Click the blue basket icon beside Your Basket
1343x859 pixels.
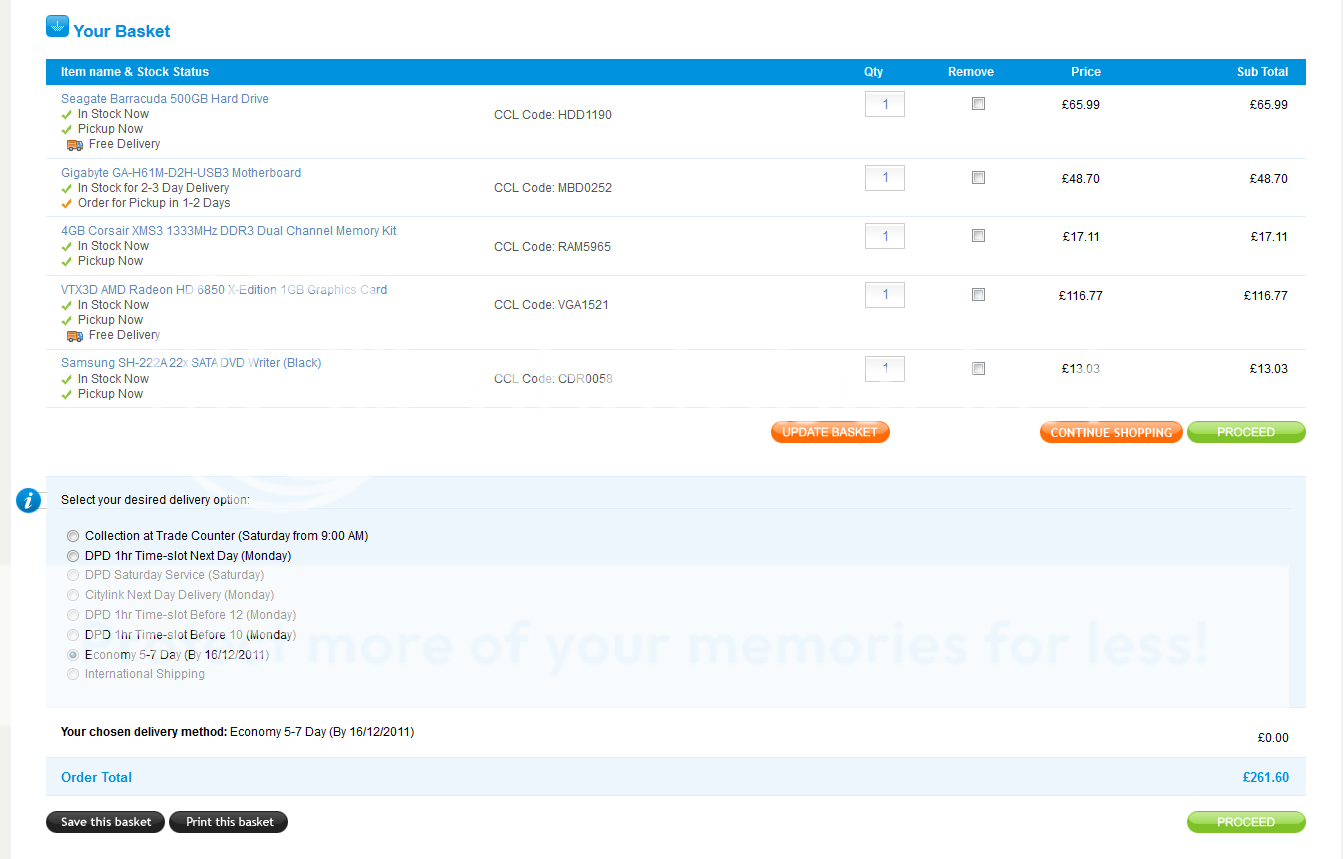(57, 26)
